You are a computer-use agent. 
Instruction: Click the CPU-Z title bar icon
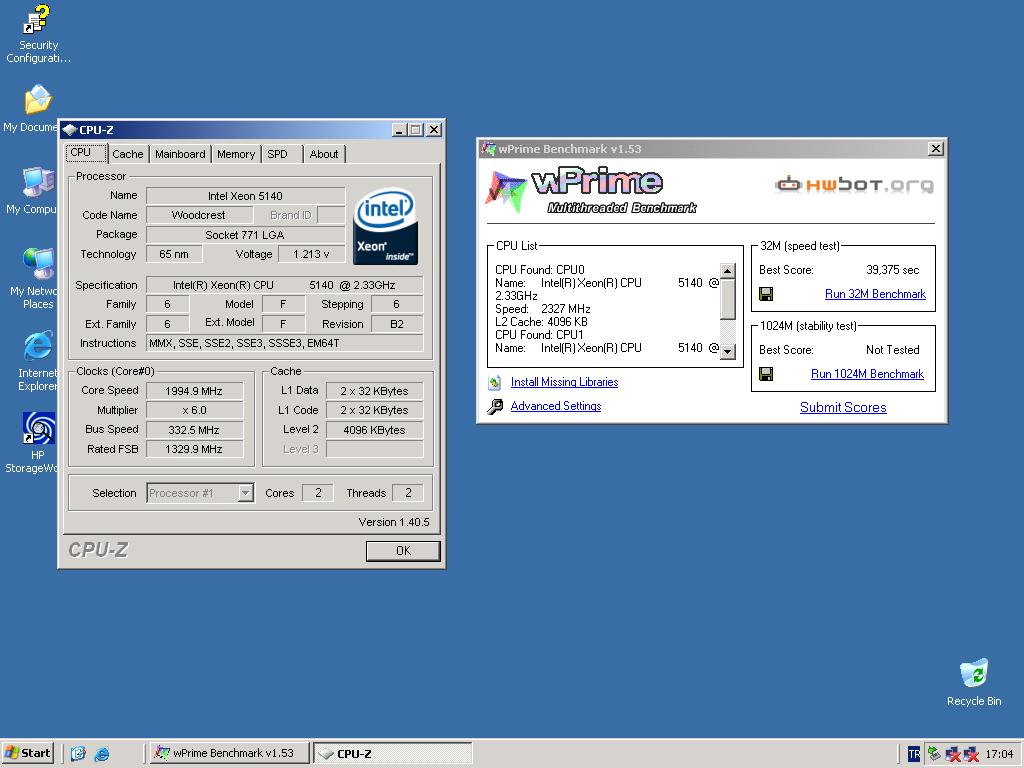[70, 130]
